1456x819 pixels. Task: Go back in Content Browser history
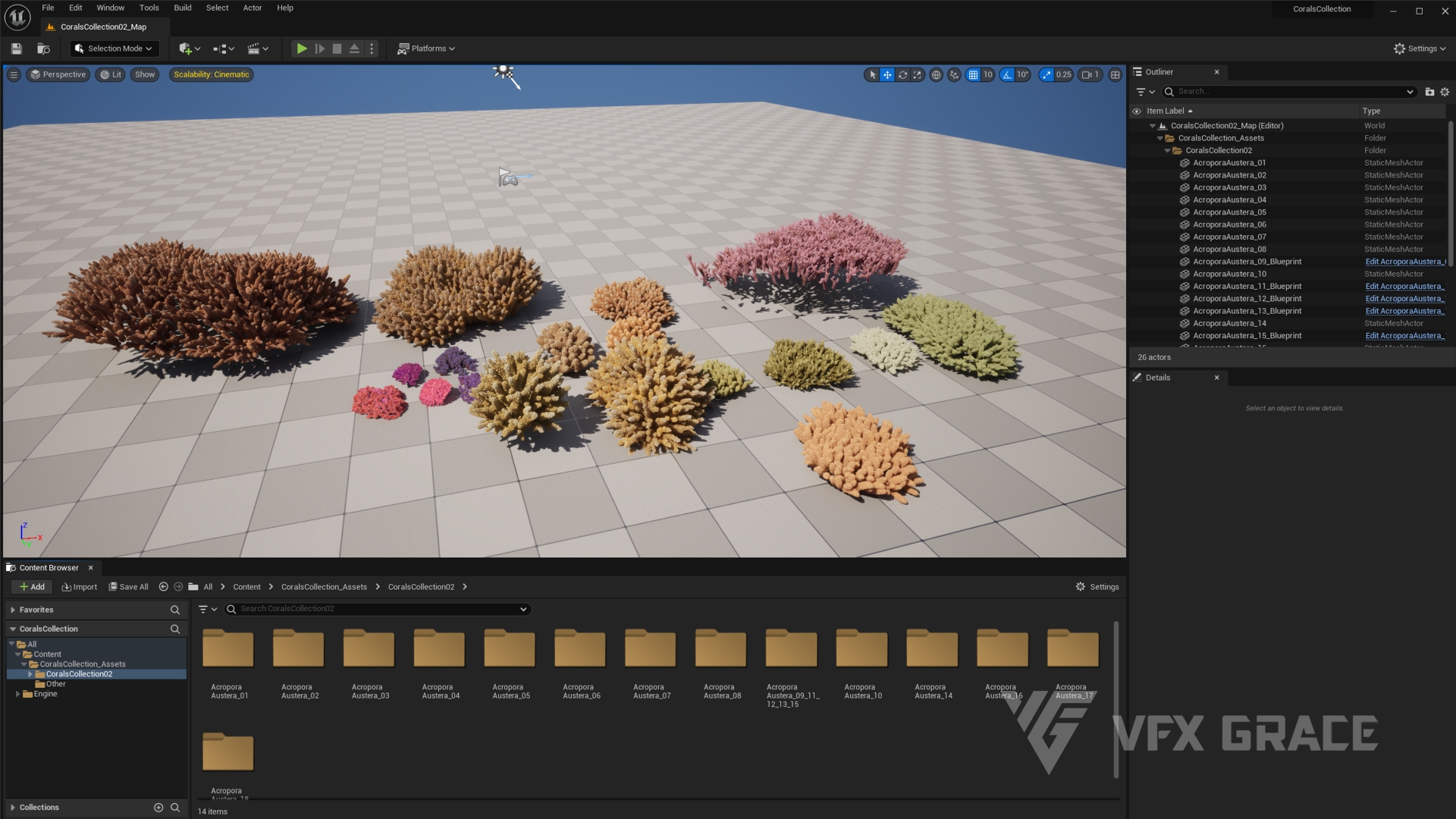163,587
